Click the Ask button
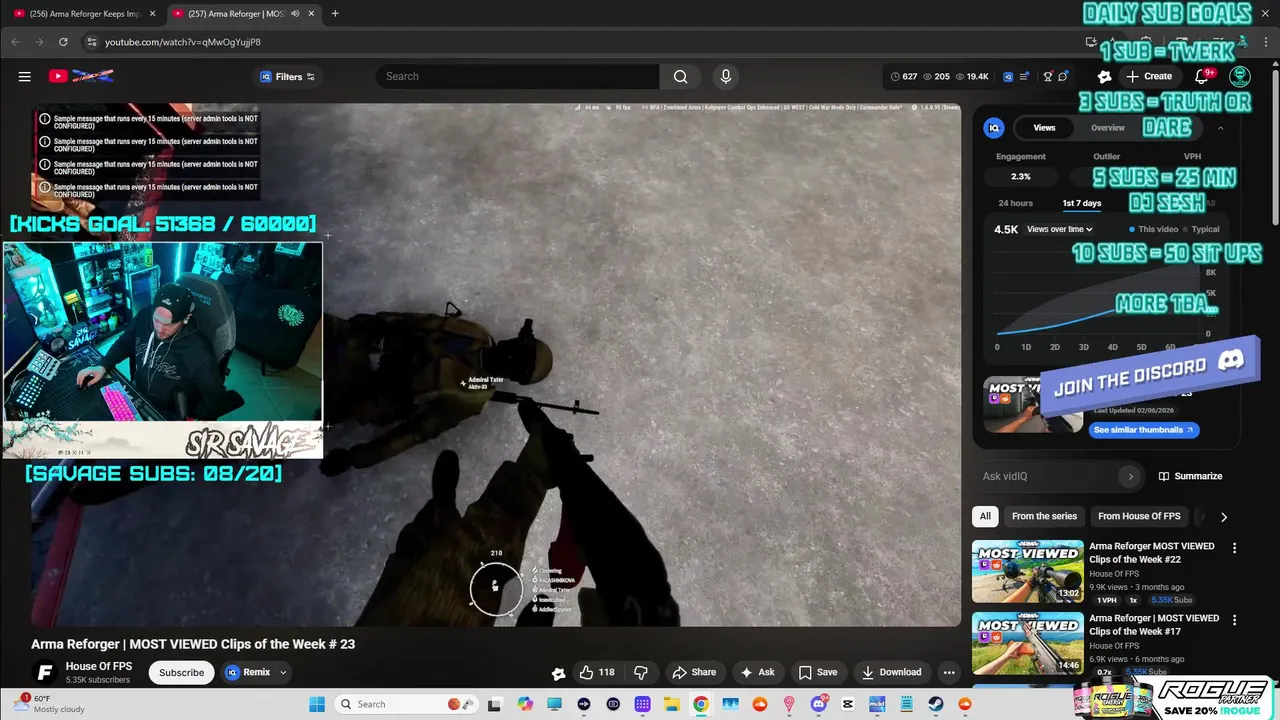This screenshot has height=720, width=1280. coord(757,672)
